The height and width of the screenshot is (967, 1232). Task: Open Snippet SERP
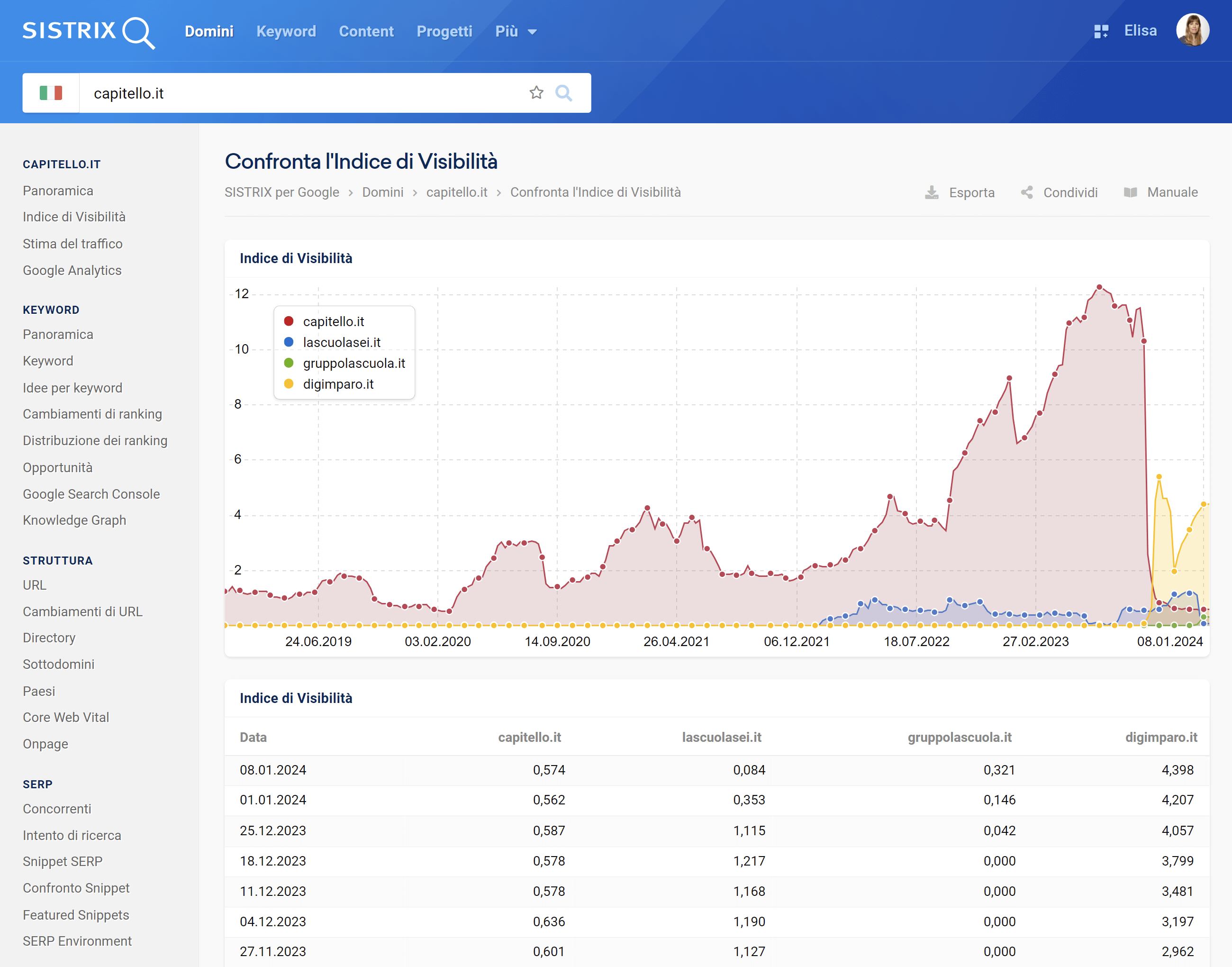tap(63, 862)
